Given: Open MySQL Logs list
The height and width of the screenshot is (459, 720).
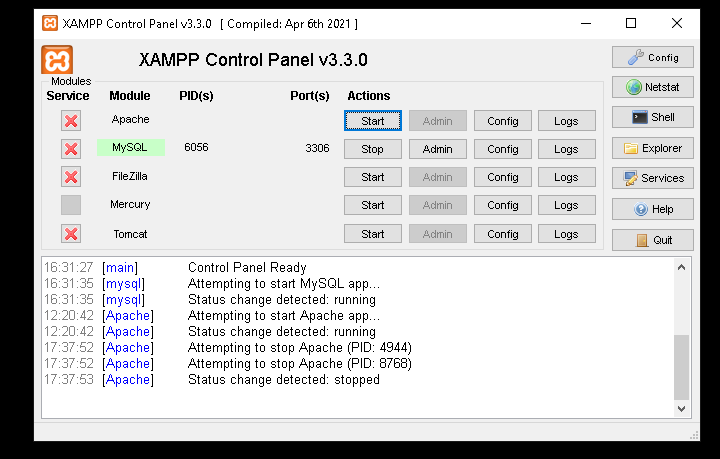Looking at the screenshot, I should [567, 149].
